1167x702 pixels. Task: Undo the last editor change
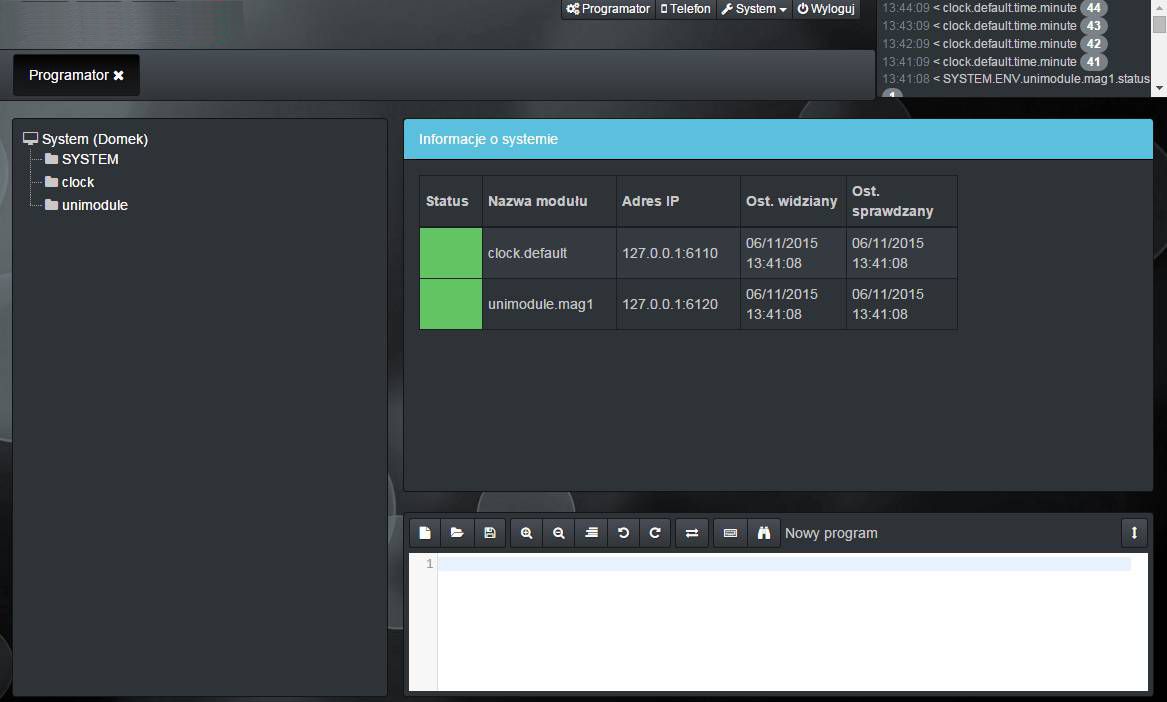(x=623, y=533)
